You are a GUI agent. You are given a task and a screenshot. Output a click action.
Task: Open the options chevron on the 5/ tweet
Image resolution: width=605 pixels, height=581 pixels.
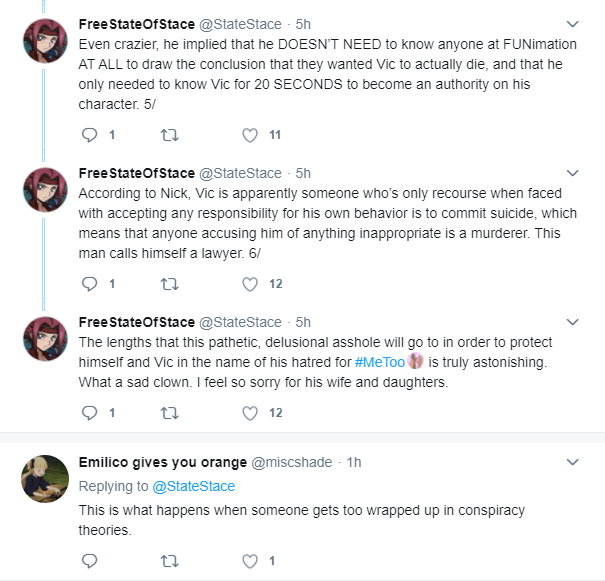[x=573, y=24]
